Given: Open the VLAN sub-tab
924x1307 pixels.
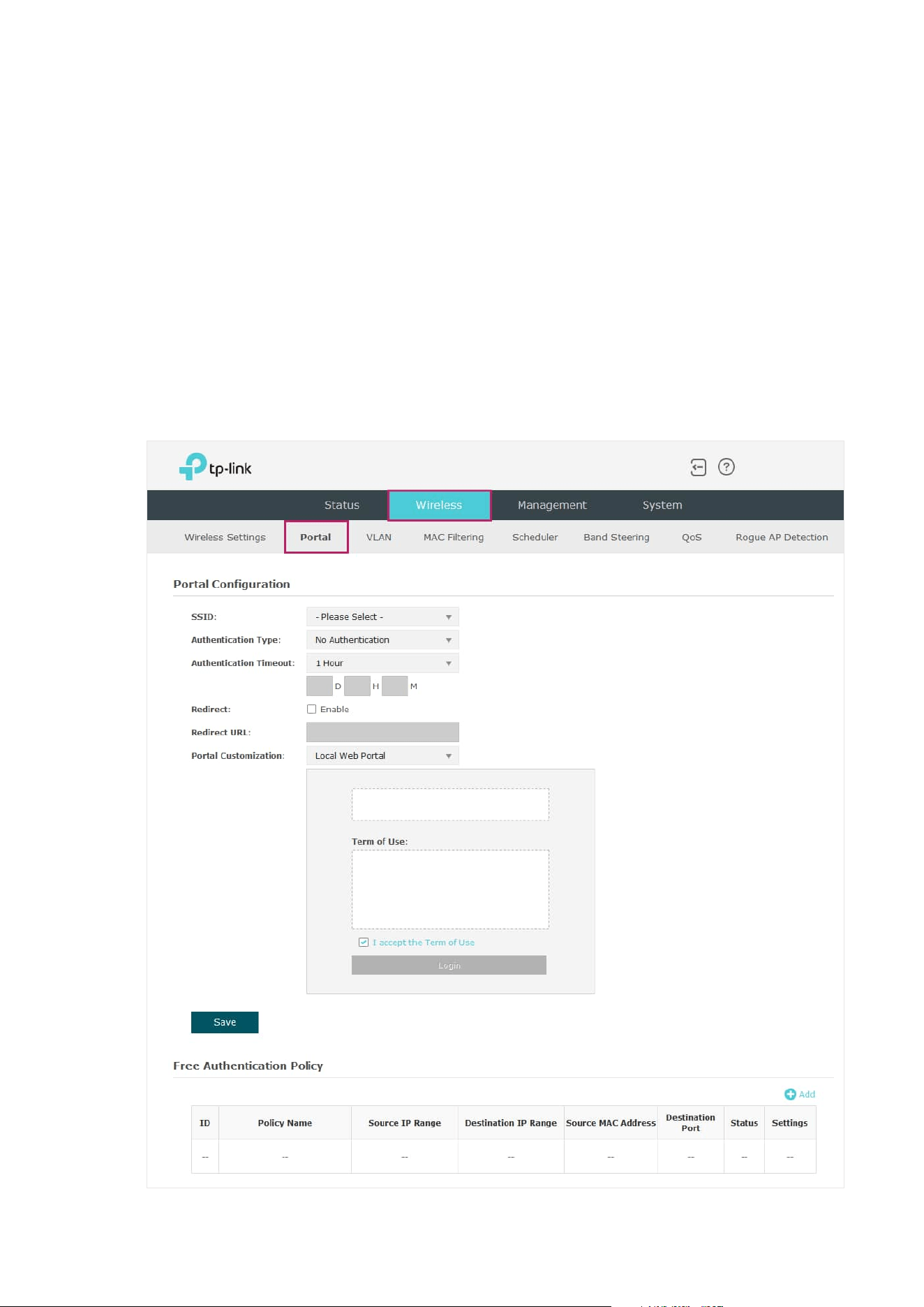Looking at the screenshot, I should [379, 537].
